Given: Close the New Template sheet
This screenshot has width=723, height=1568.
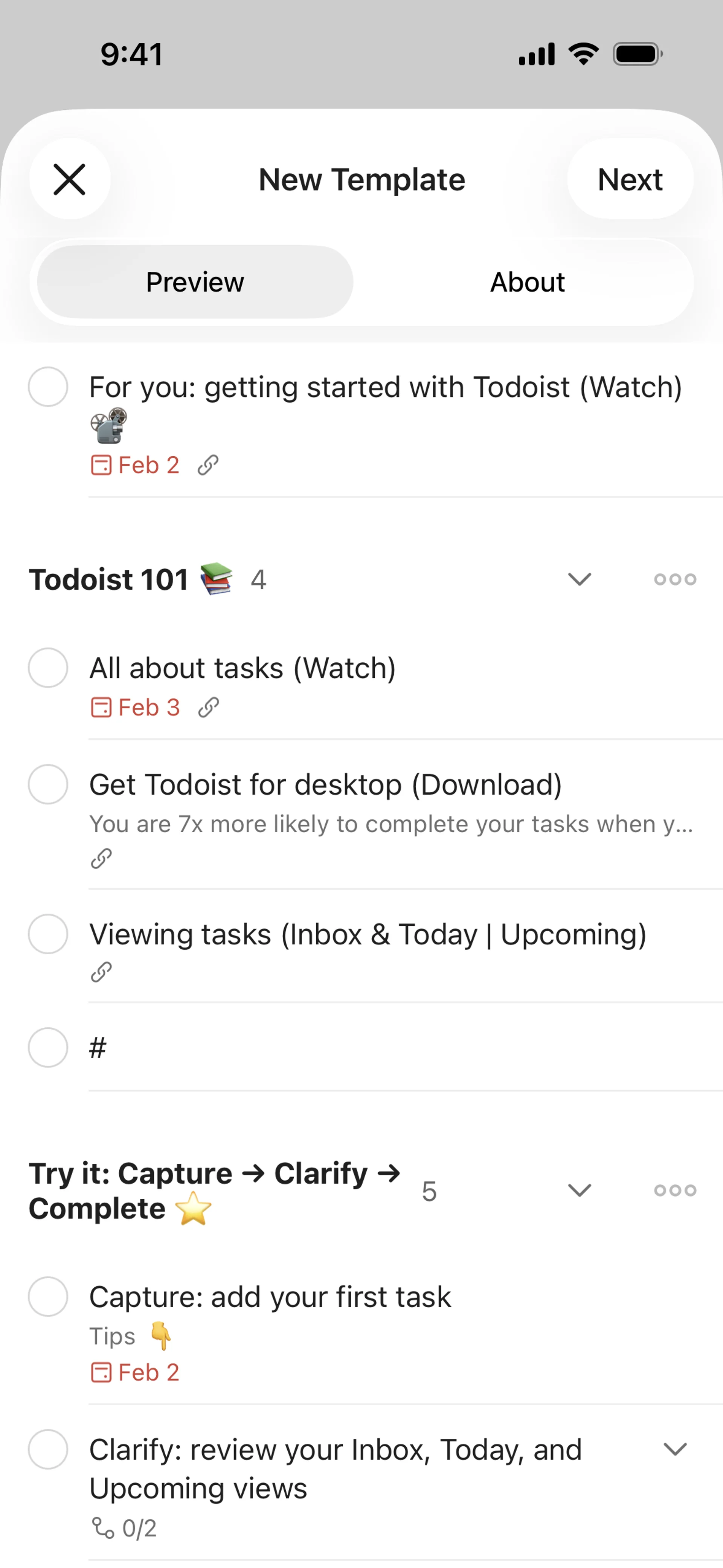Looking at the screenshot, I should point(69,179).
